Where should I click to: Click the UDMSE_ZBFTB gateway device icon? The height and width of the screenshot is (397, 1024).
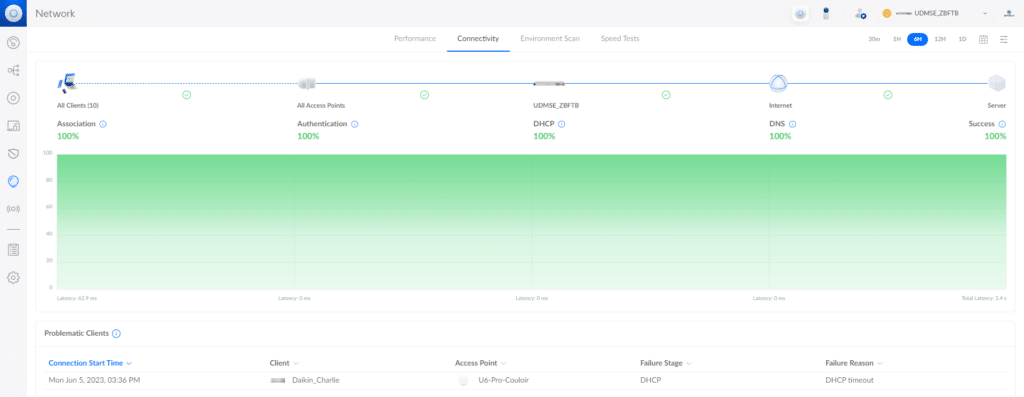pyautogui.click(x=549, y=84)
